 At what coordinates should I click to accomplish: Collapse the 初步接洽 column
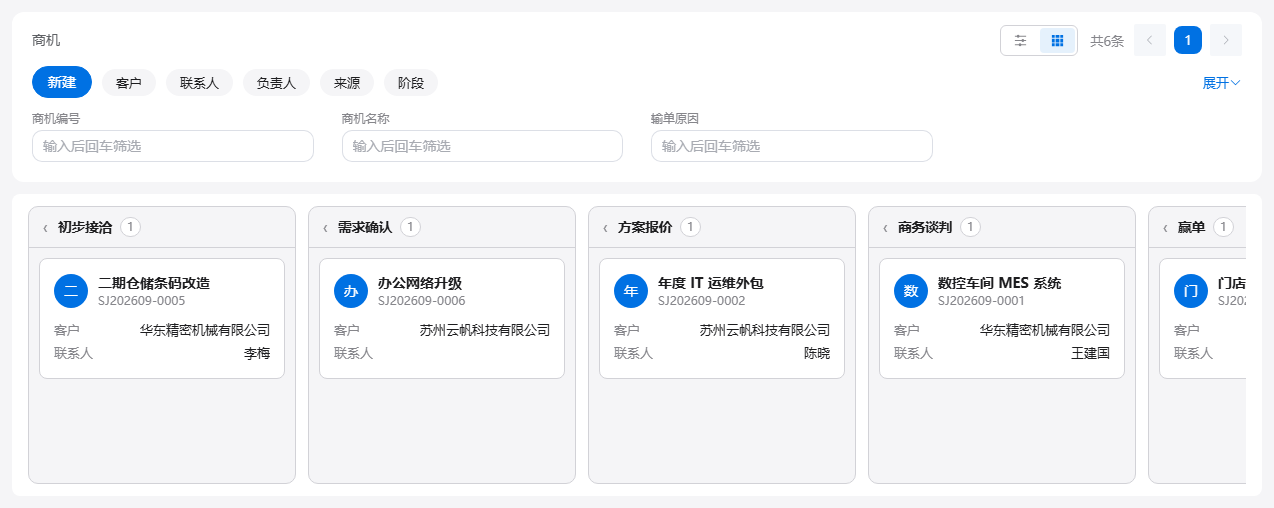click(45, 228)
